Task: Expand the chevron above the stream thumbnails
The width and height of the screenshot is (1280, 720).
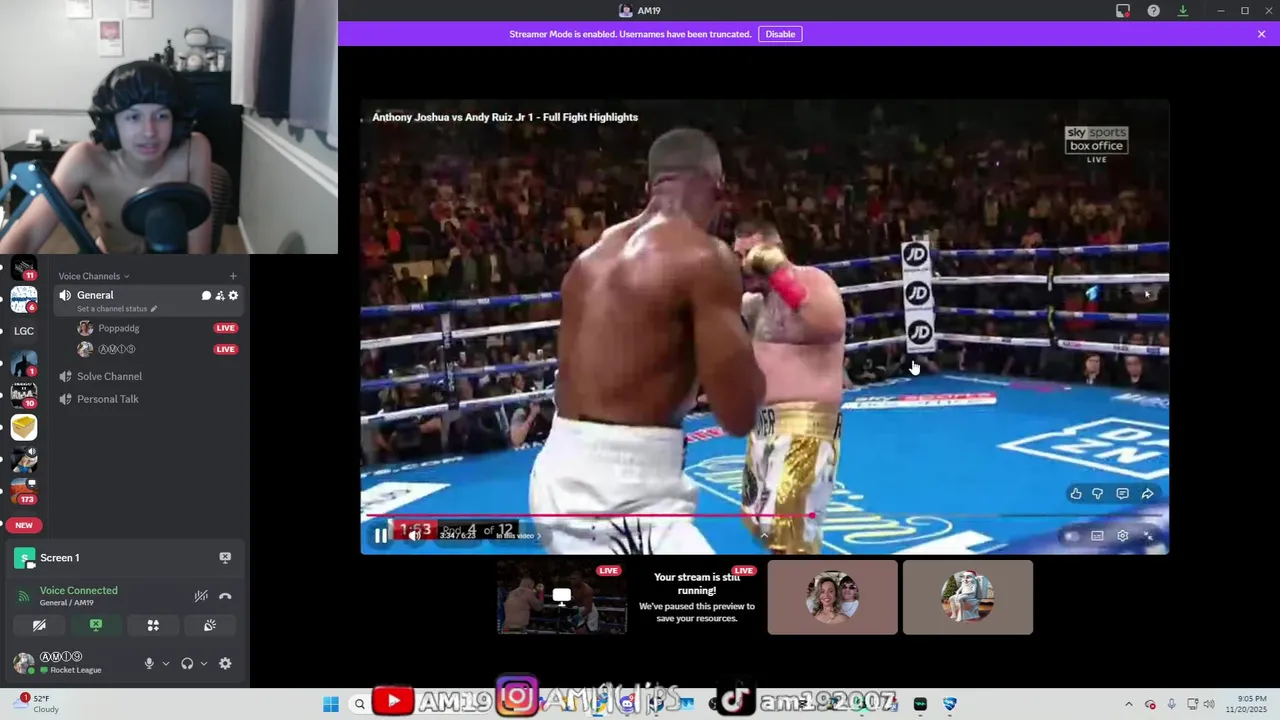Action: 764,535
